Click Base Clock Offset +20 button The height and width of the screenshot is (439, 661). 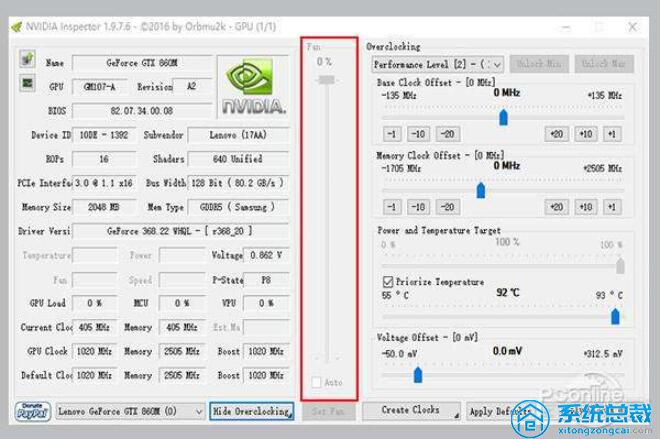557,135
